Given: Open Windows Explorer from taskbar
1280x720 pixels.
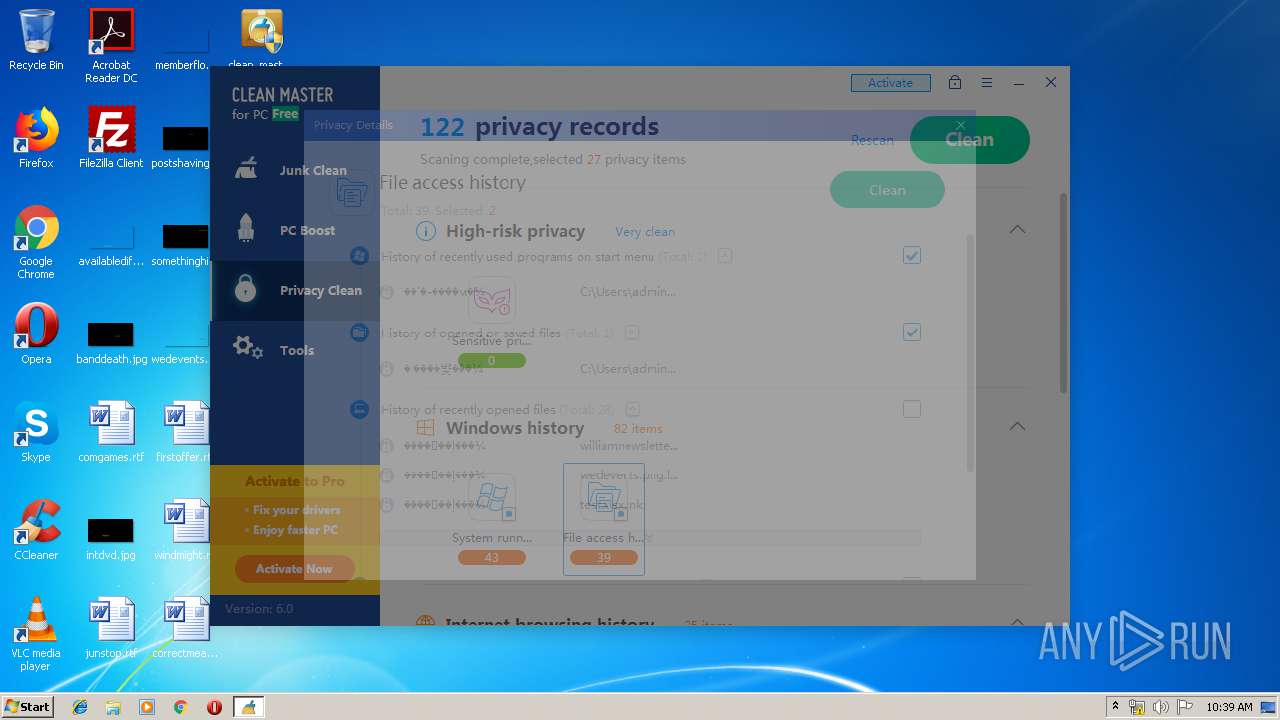Looking at the screenshot, I should 113,707.
